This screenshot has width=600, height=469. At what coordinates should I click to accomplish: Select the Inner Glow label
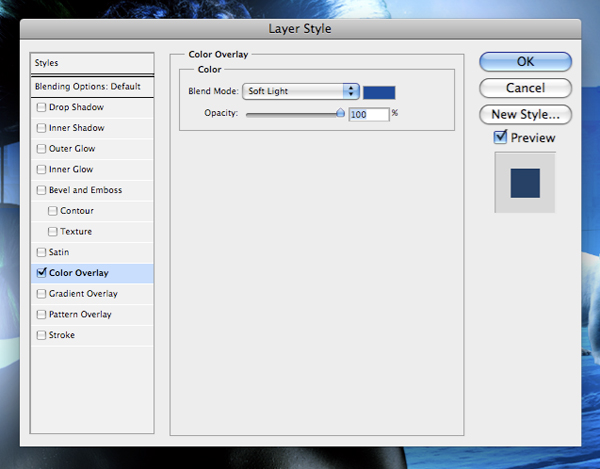click(71, 169)
